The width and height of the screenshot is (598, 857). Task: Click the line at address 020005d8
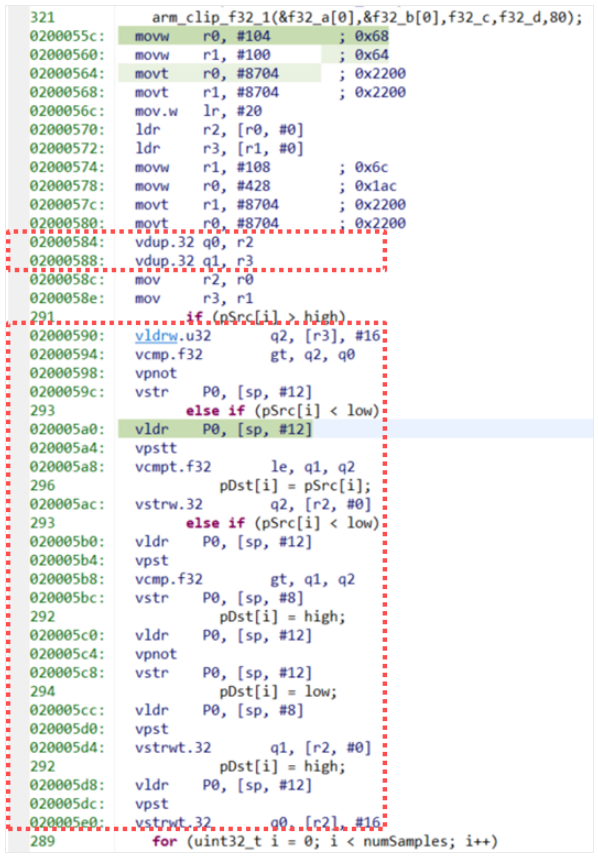tap(223, 785)
